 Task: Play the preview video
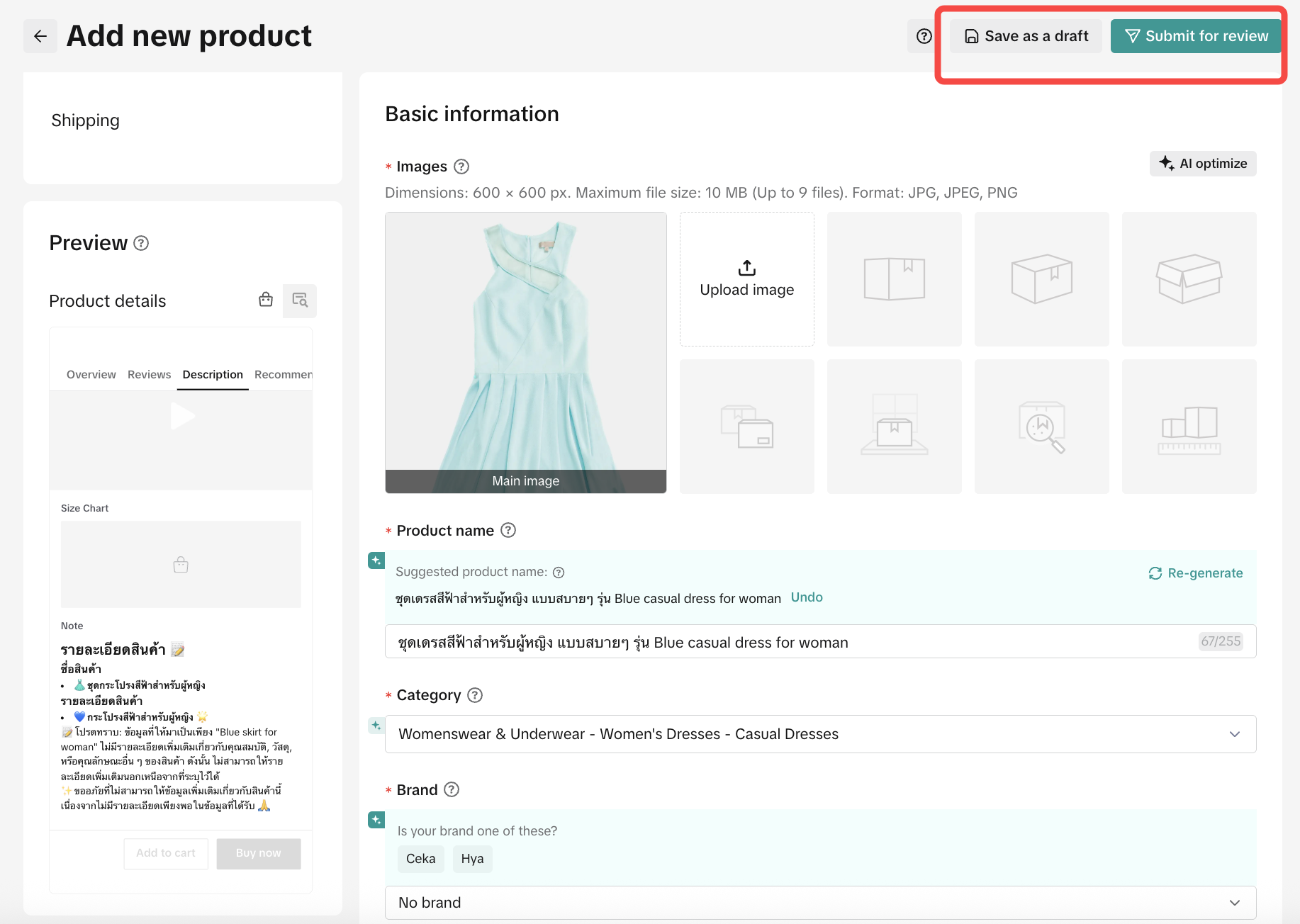182,416
